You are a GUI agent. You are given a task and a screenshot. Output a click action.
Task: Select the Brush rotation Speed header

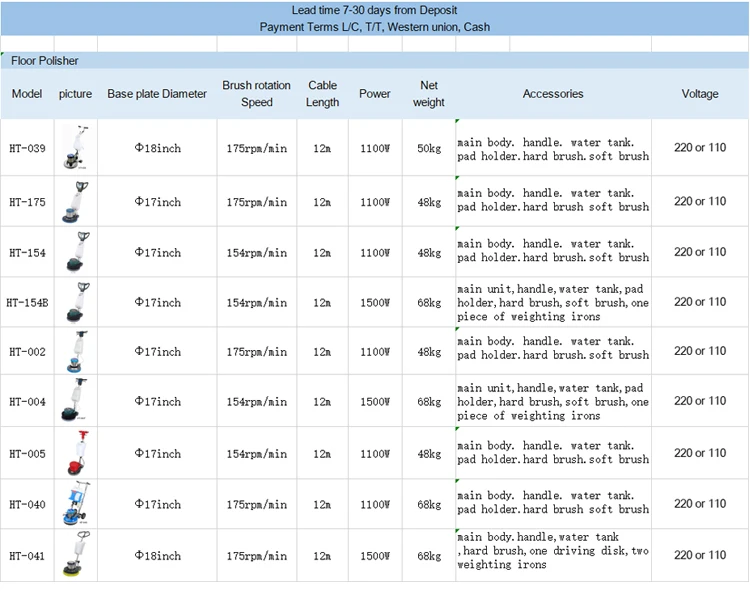256,94
